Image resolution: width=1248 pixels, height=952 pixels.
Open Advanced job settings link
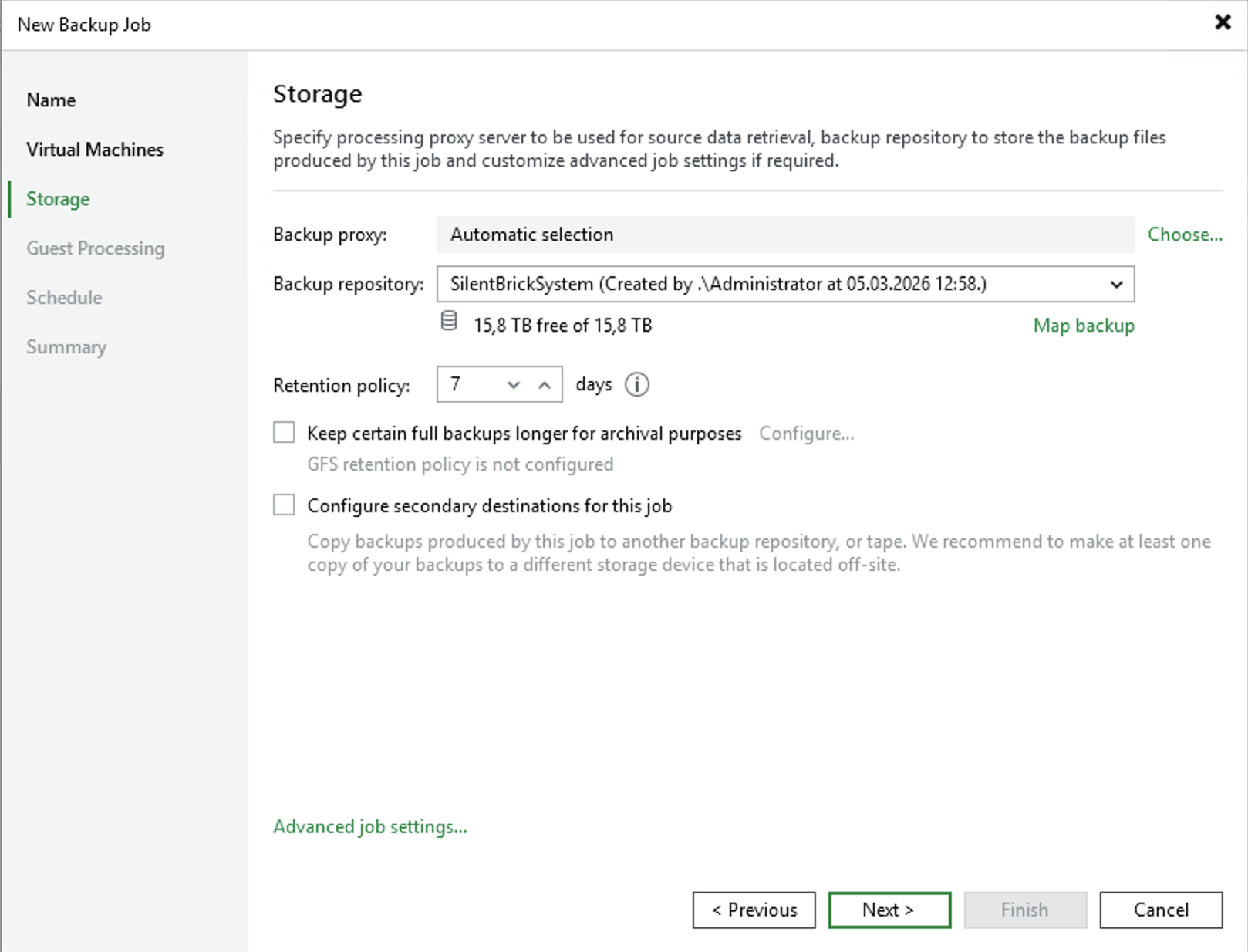pos(370,827)
